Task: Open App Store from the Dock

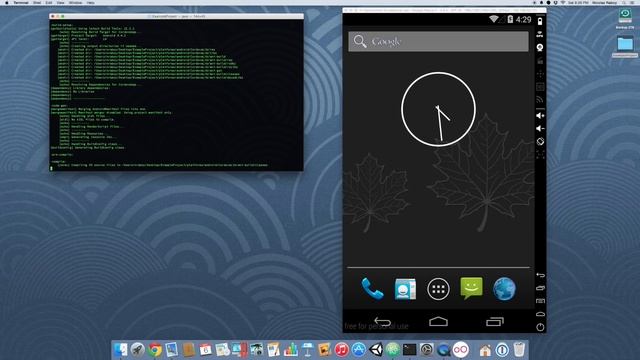Action: coord(358,350)
